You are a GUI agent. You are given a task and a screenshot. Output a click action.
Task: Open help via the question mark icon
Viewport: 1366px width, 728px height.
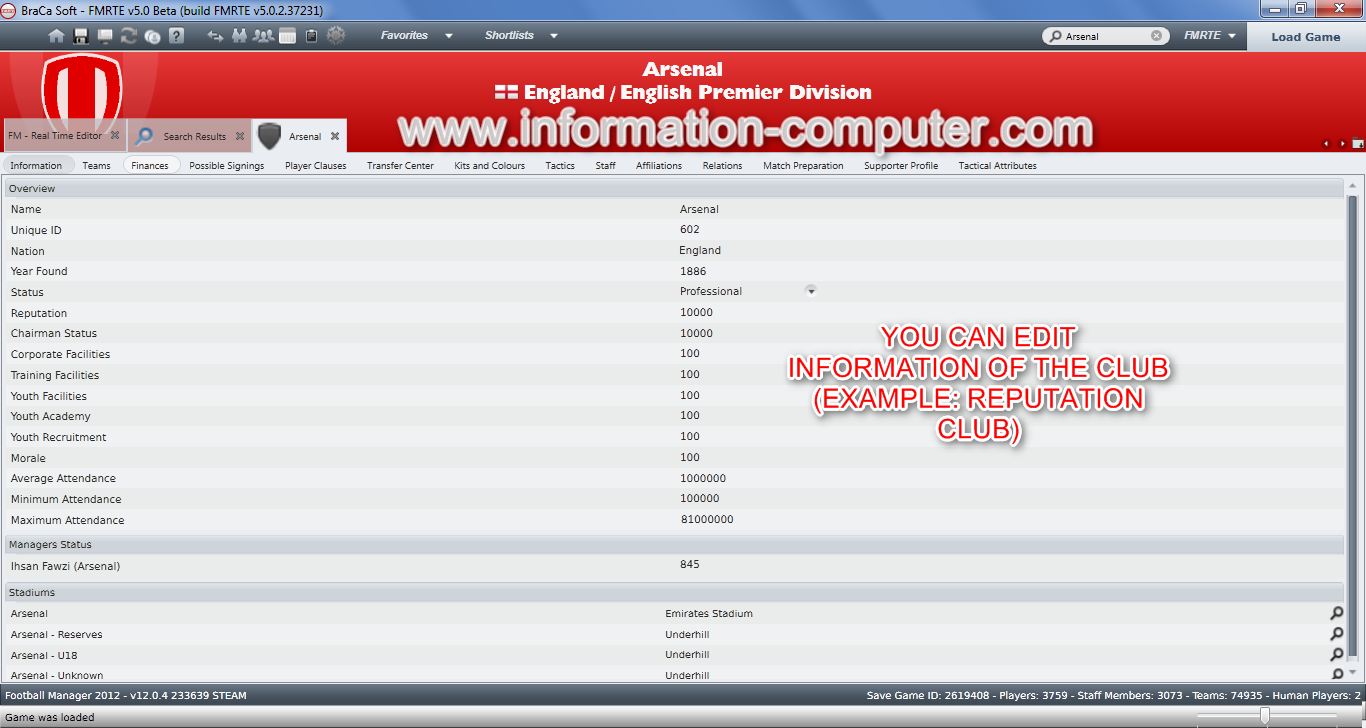[x=176, y=36]
